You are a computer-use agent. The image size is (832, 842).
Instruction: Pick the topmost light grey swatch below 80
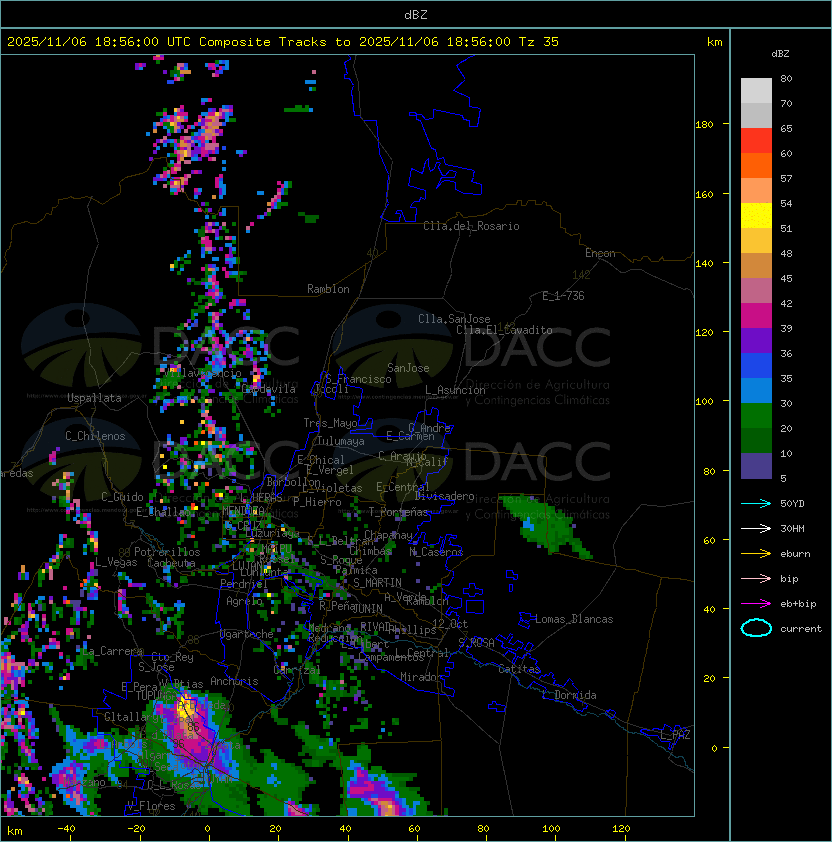coord(756,91)
